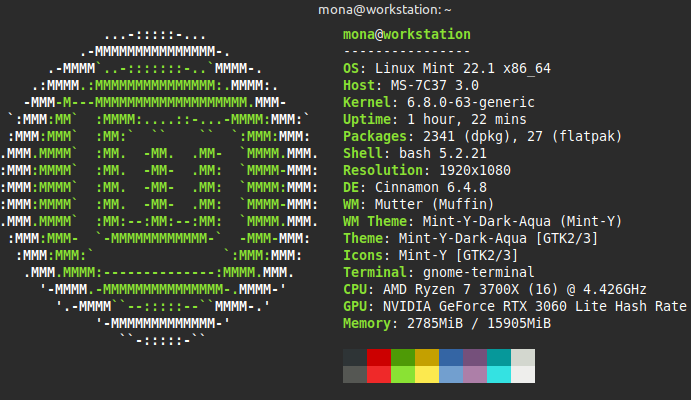691x400 pixels.
Task: Click the dark red color block
Action: (x=379, y=358)
